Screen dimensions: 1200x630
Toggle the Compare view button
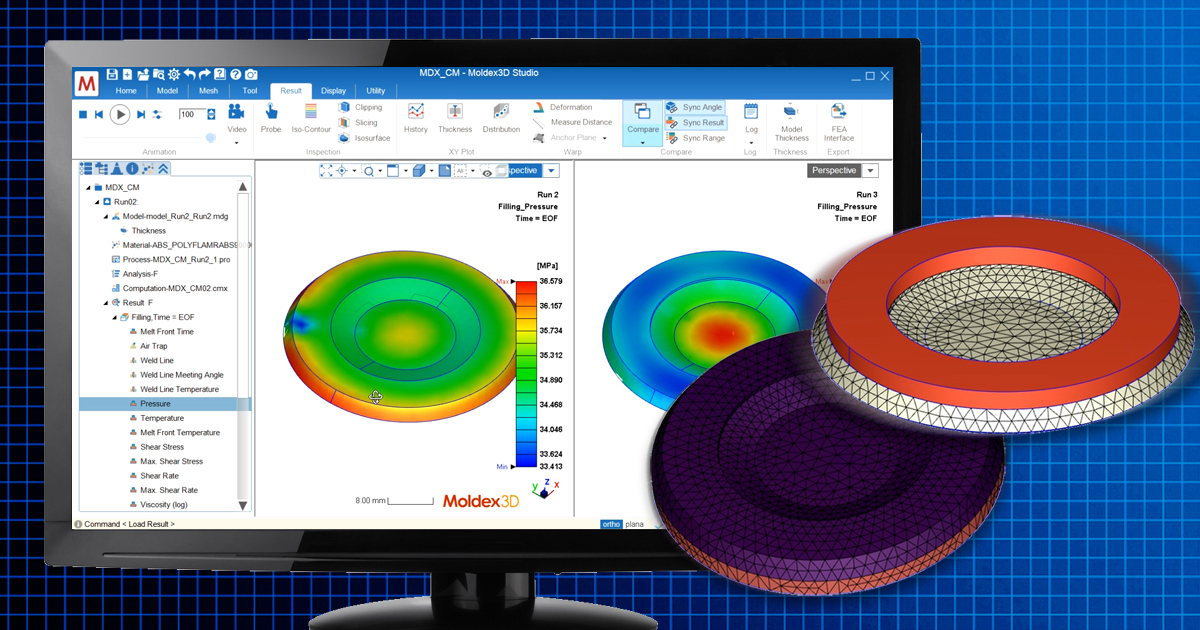pyautogui.click(x=643, y=123)
